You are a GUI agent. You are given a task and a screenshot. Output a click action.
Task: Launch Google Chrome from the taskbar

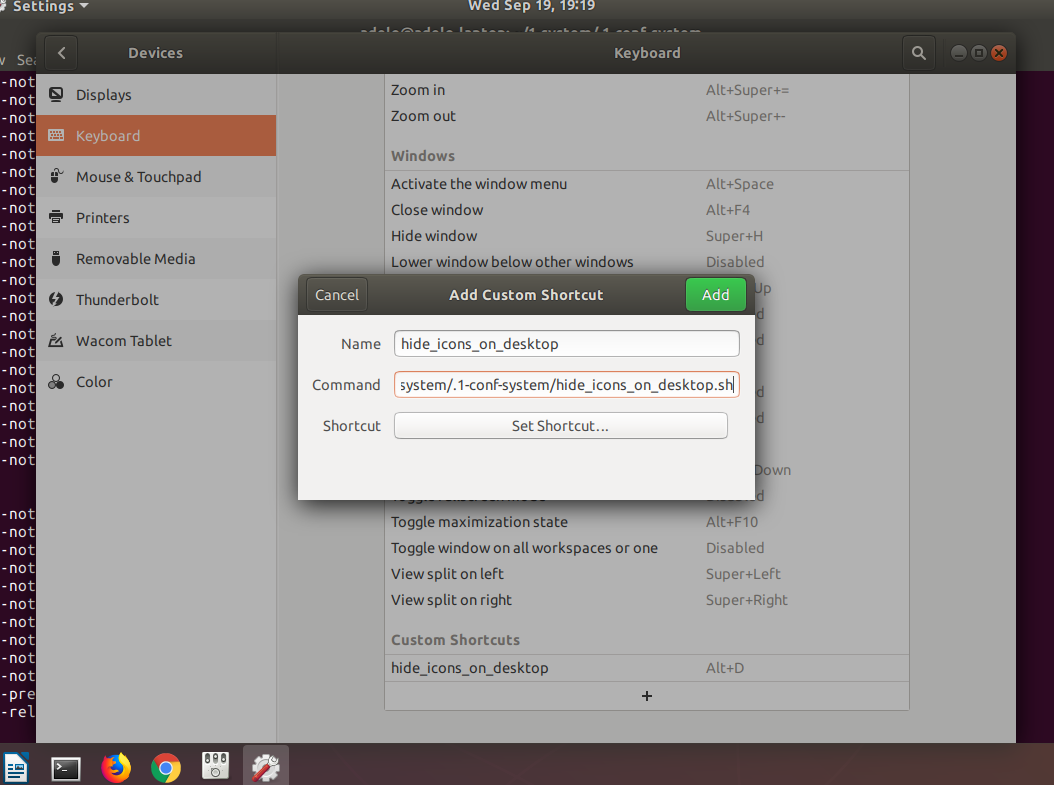(166, 767)
